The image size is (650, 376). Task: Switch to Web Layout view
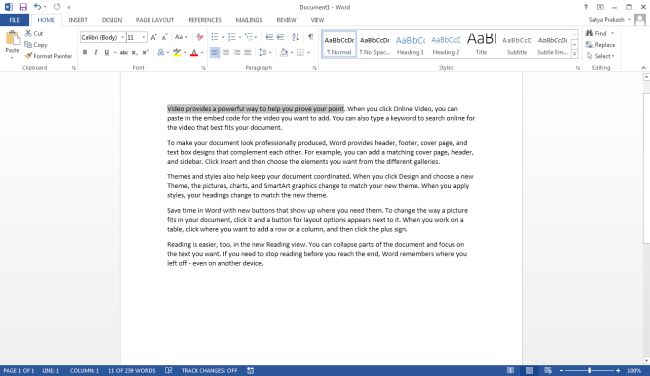click(548, 371)
